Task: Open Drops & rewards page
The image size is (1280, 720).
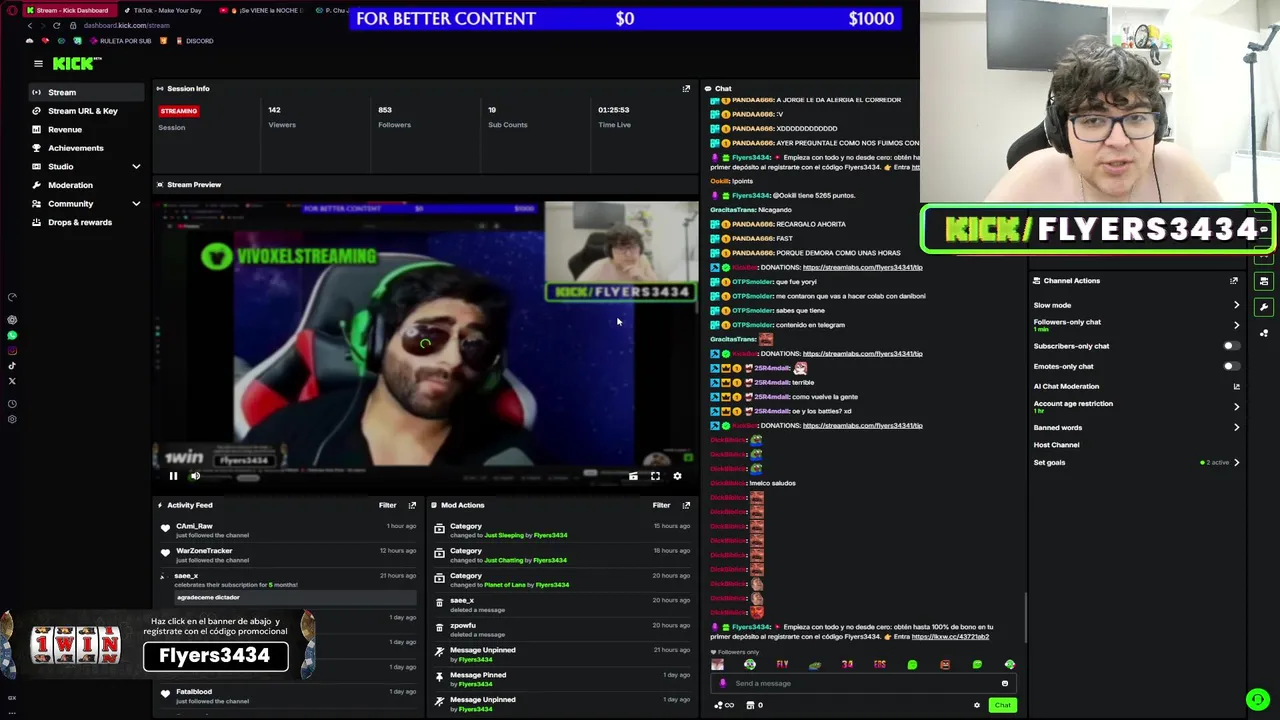Action: click(x=86, y=222)
